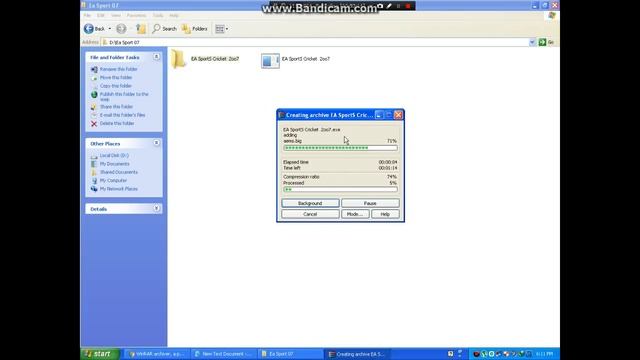Open the Back history dropdown arrow
This screenshot has width=640, height=360.
(109, 29)
